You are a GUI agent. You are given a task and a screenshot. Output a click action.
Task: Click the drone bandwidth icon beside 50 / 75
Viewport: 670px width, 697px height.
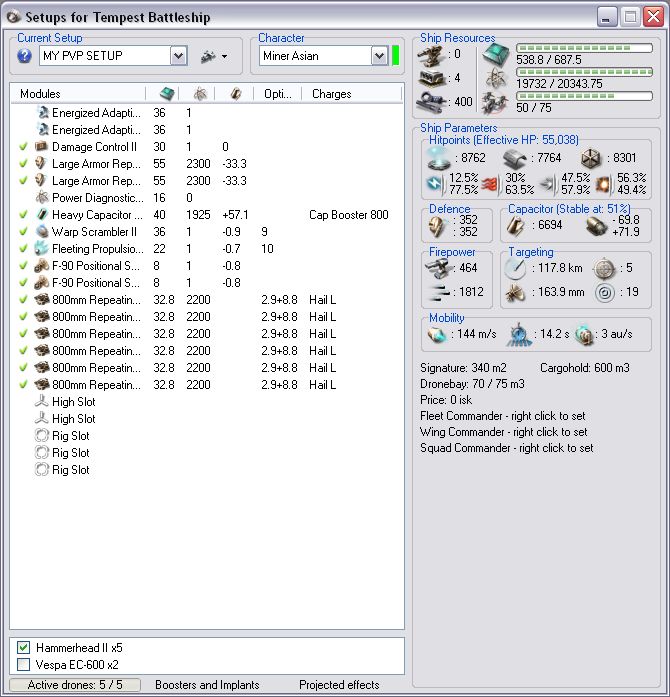point(495,103)
